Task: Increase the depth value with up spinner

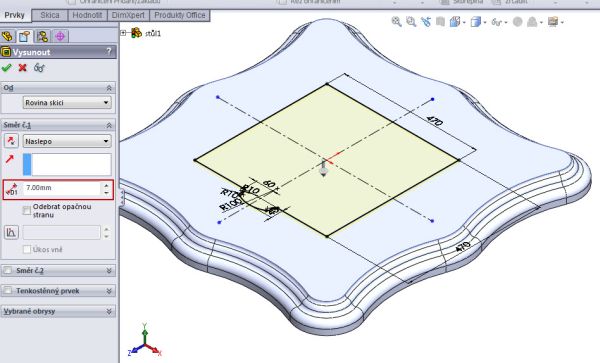Action: pos(106,185)
